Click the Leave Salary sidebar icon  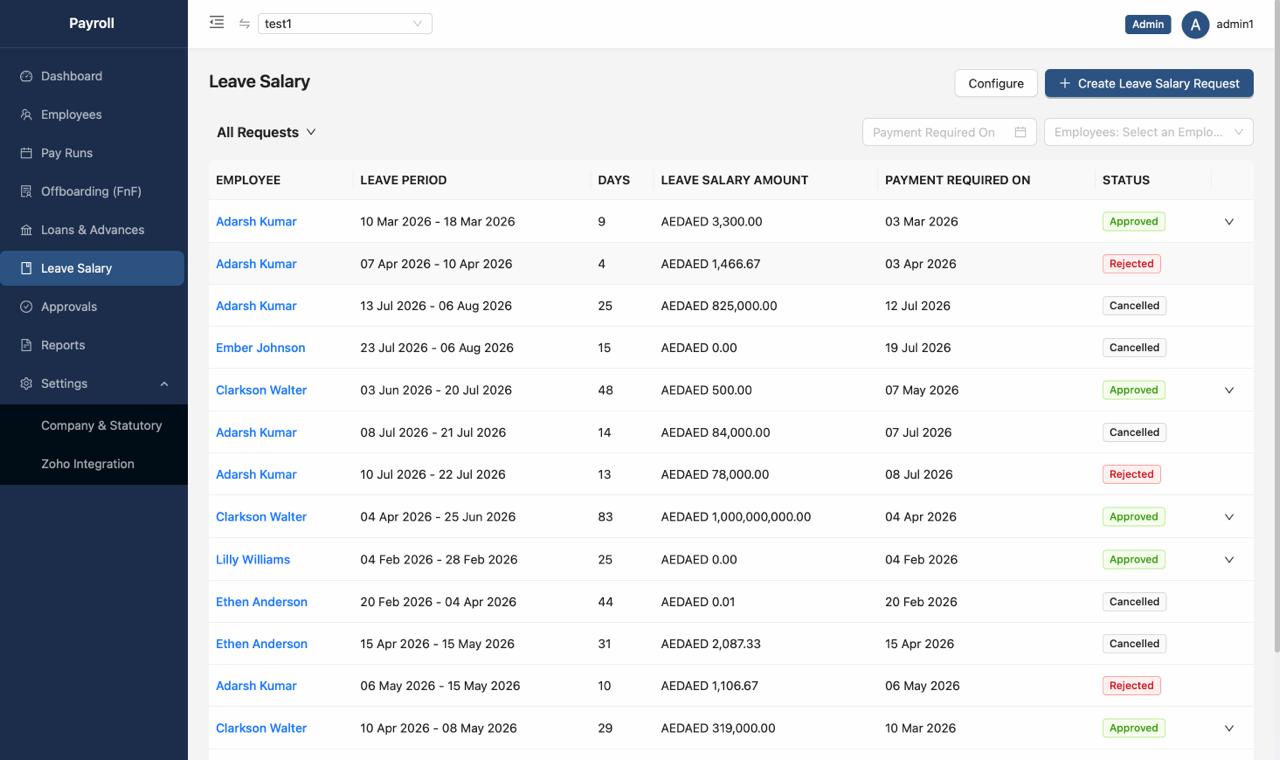[x=26, y=268]
